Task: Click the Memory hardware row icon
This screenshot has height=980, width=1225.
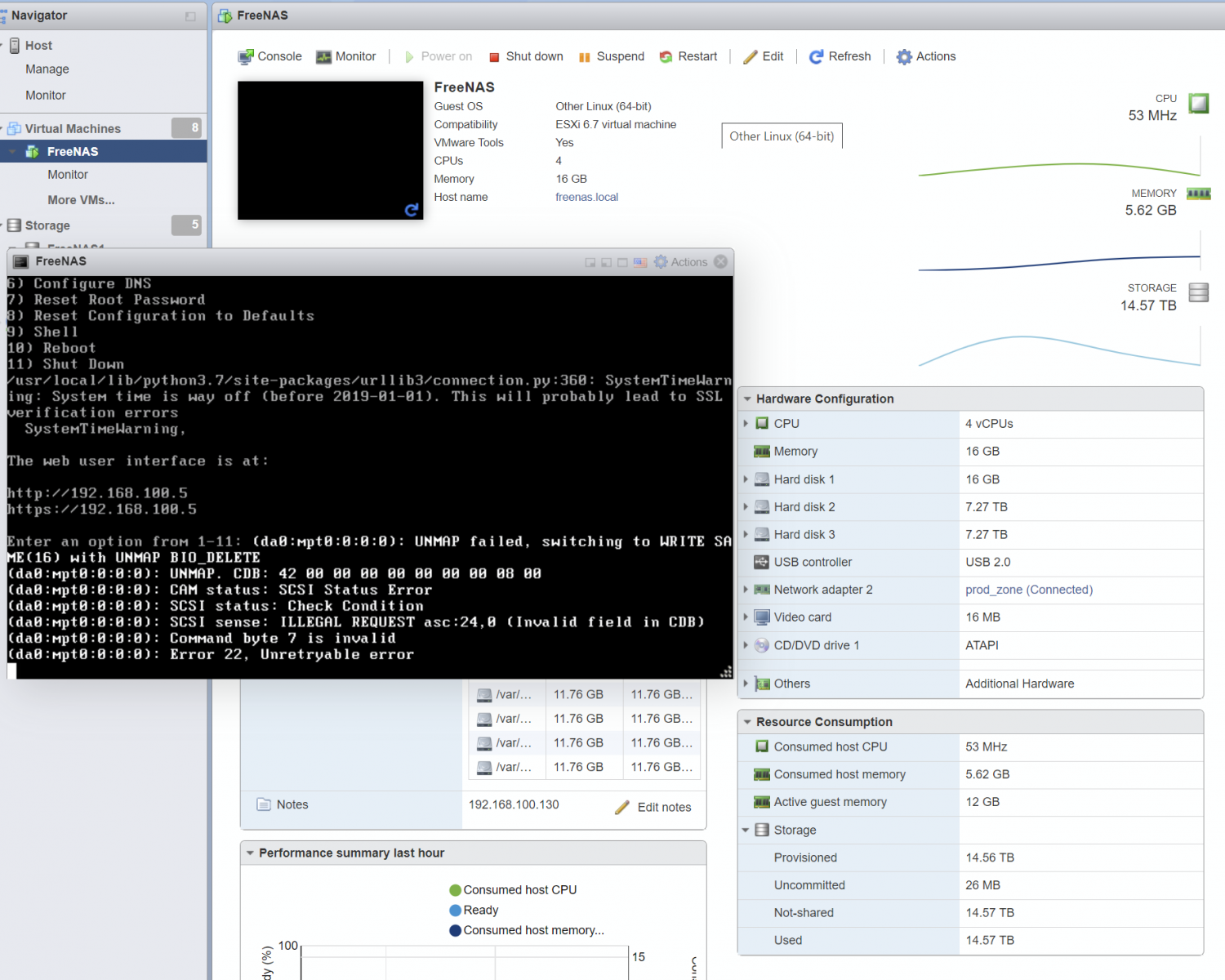Action: tap(762, 452)
